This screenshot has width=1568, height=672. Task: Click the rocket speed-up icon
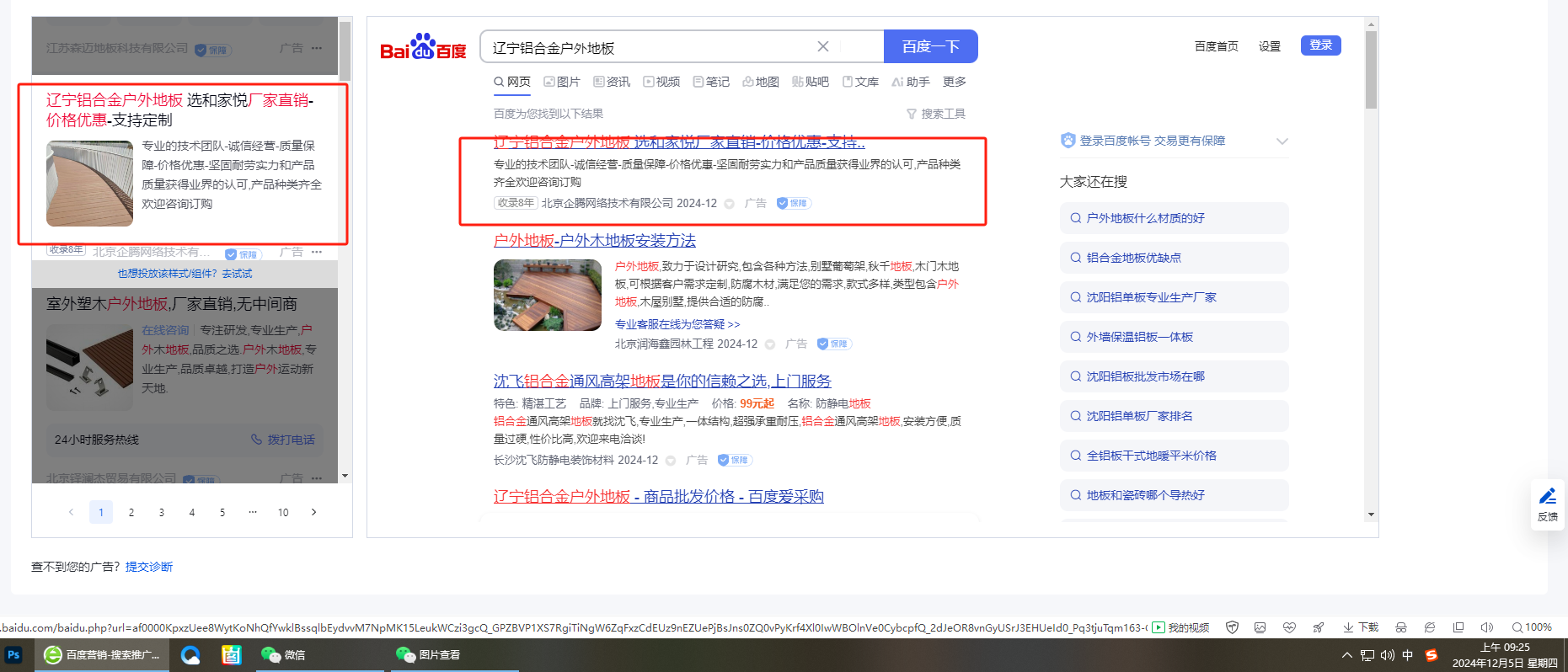(1318, 627)
